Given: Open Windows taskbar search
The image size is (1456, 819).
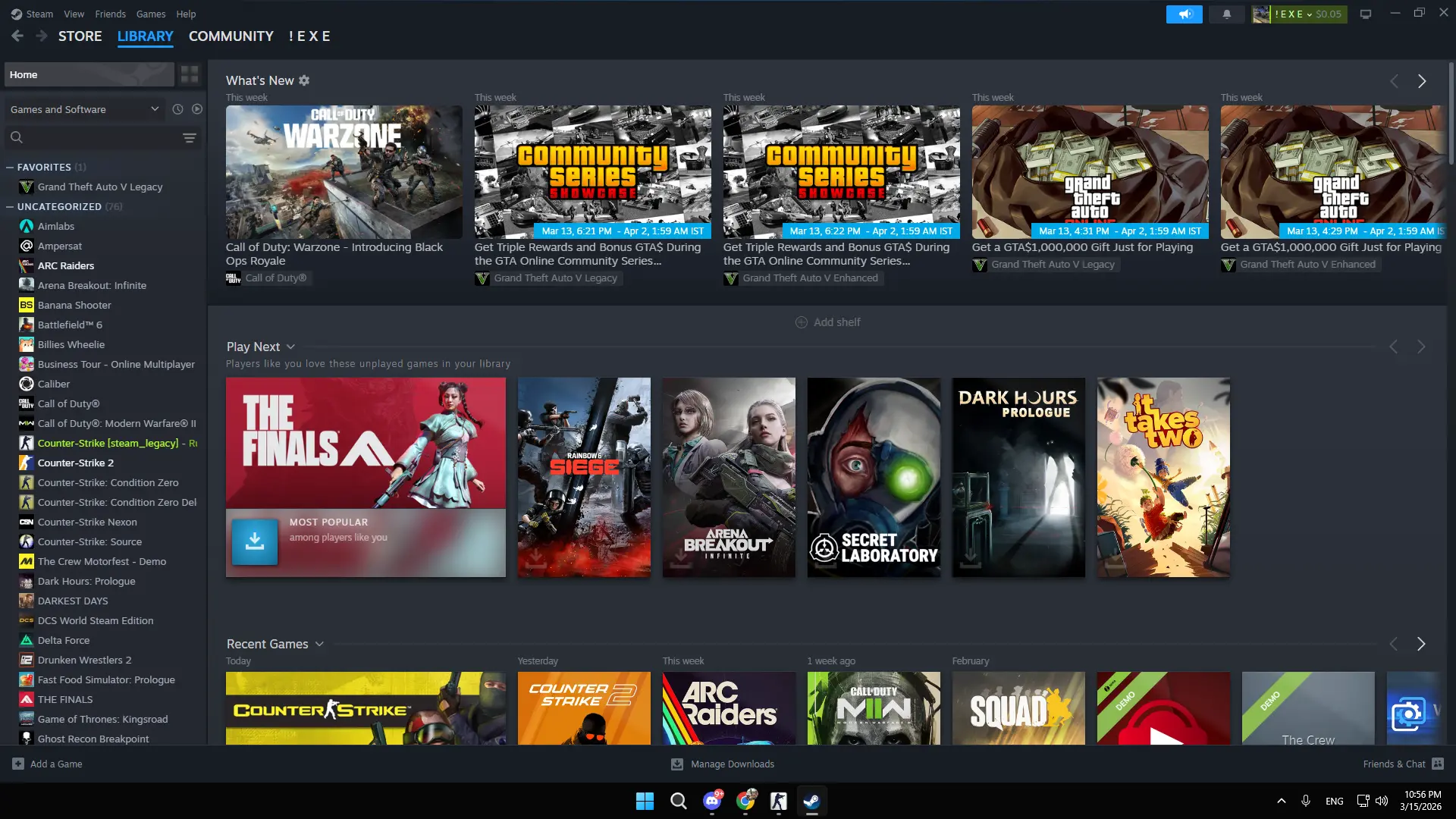Looking at the screenshot, I should pos(679,801).
